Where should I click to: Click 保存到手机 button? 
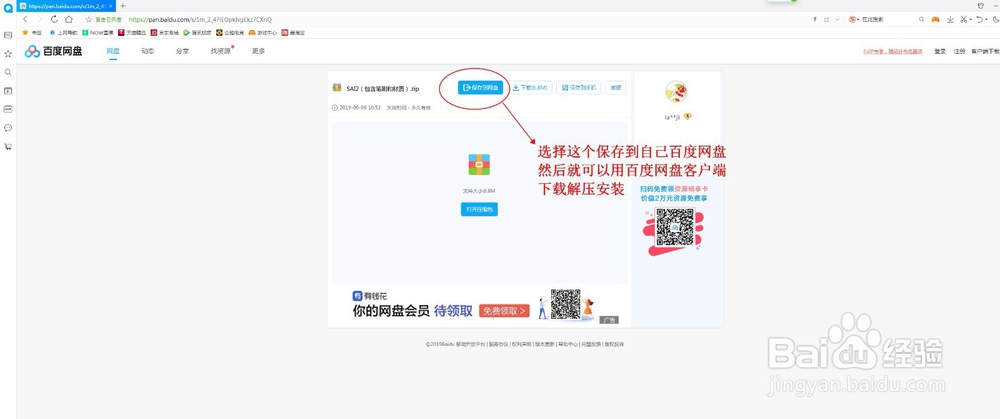[x=578, y=87]
